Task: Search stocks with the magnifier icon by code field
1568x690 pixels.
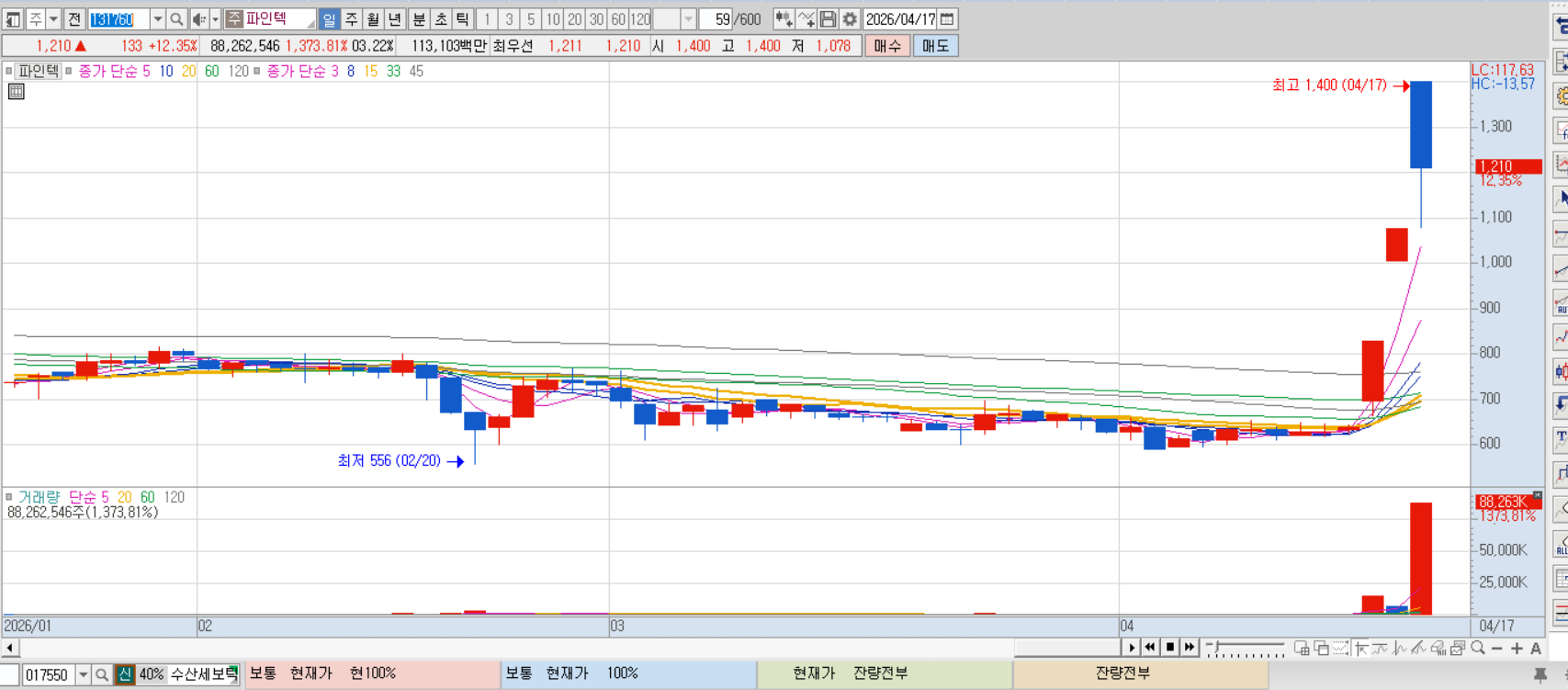Action: pyautogui.click(x=176, y=19)
